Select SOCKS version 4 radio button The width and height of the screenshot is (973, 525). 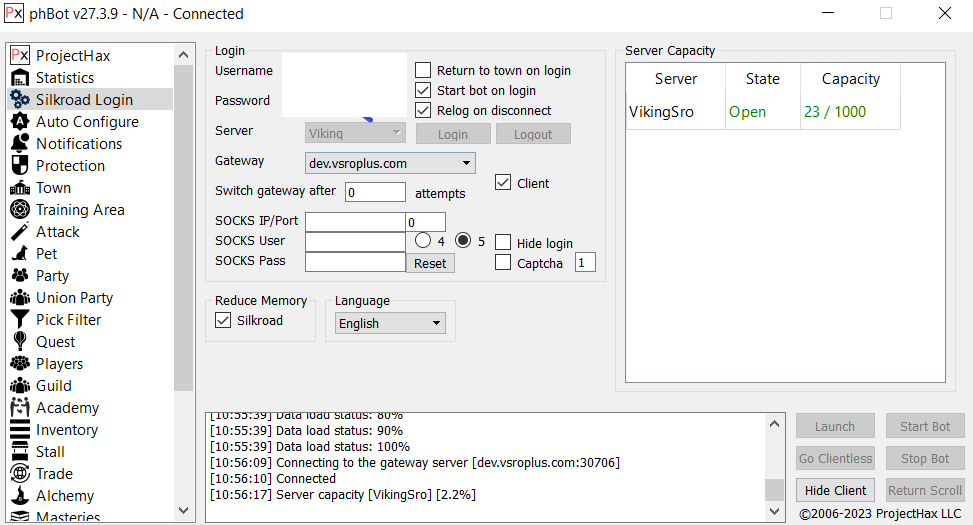[x=423, y=241]
